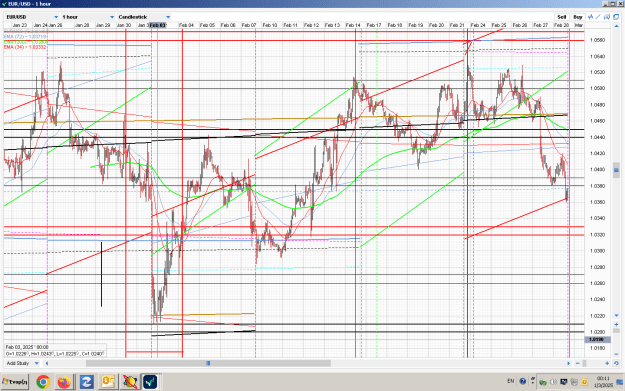The image size is (625, 391).
Task: Click the OHLC values readout
Action: pyautogui.click(x=55, y=354)
